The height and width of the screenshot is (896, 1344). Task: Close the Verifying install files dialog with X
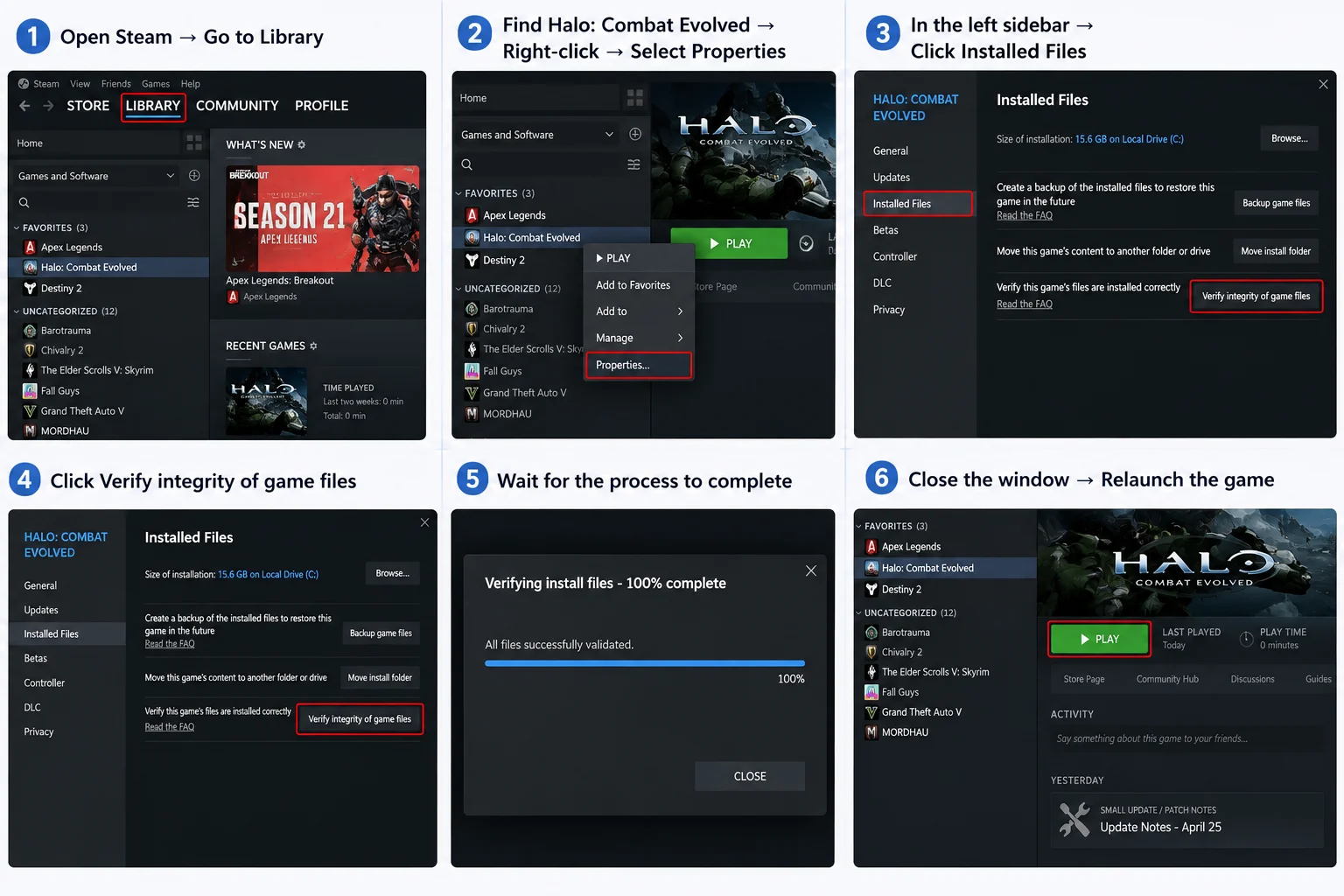(811, 570)
